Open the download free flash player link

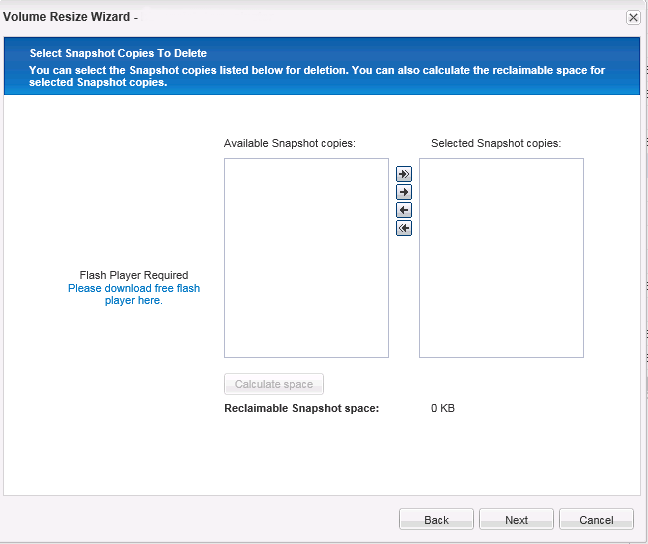coord(134,294)
